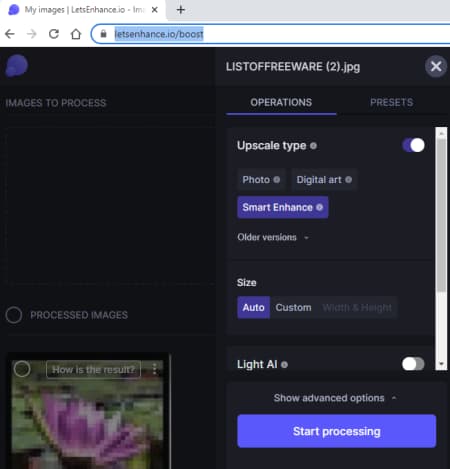Click the info icon beside Photo
The image size is (450, 469).
277,180
